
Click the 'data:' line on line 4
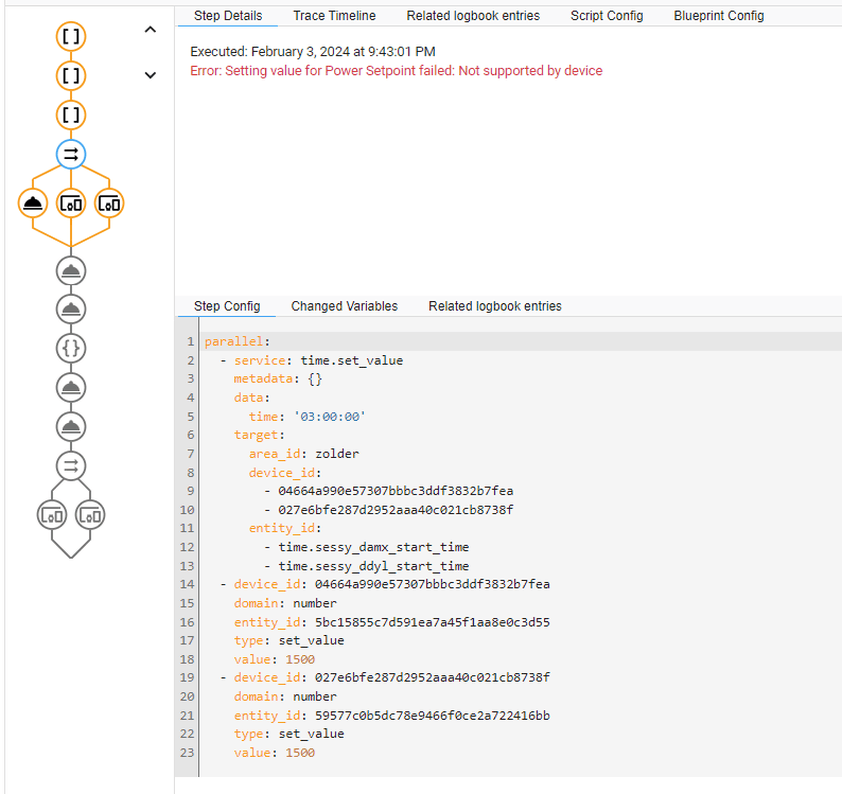(x=252, y=398)
